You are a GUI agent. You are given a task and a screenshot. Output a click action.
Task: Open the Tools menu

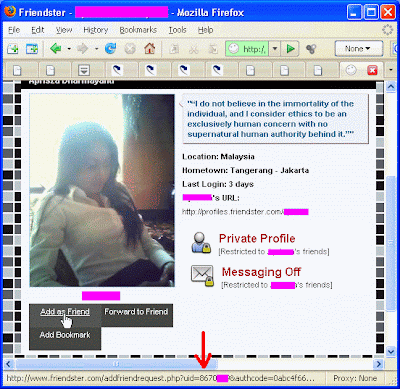177,30
